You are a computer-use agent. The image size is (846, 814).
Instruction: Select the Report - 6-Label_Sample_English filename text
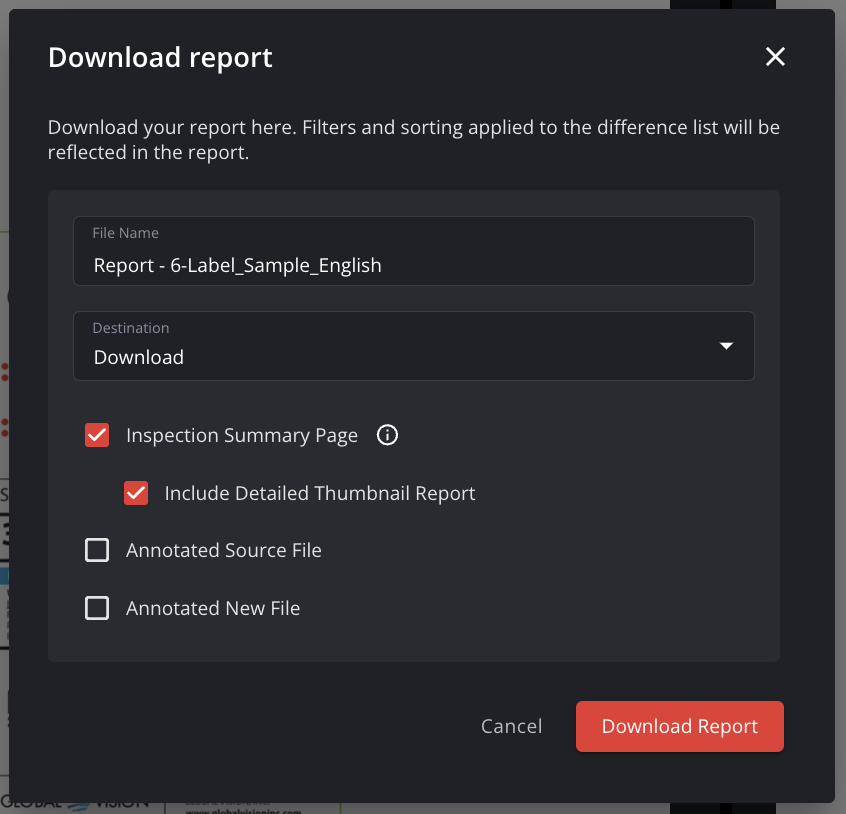(x=237, y=265)
